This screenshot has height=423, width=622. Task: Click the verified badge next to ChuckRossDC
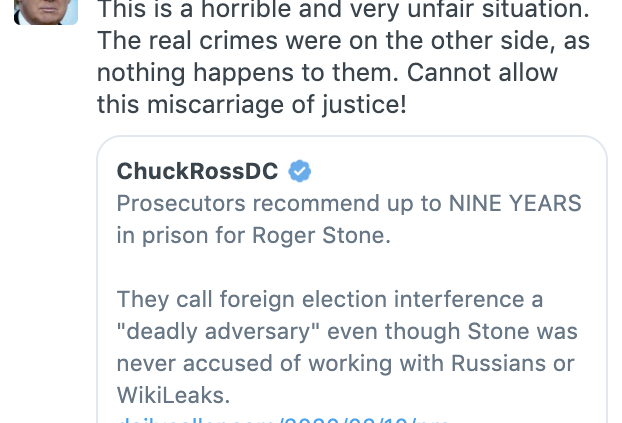(x=299, y=172)
